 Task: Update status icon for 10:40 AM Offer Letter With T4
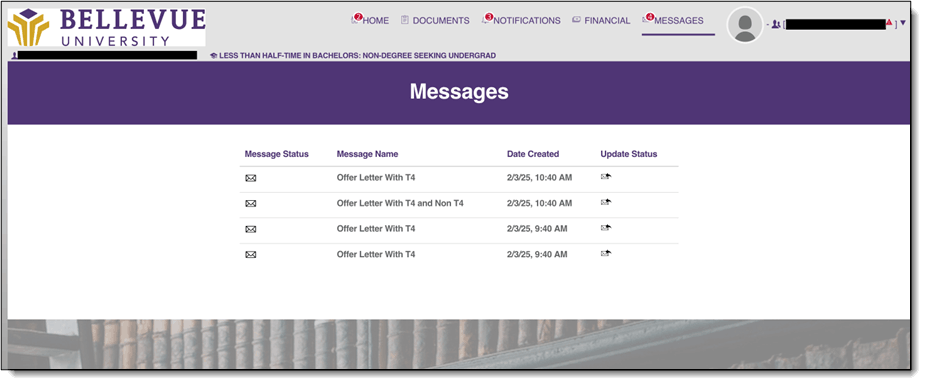606,176
